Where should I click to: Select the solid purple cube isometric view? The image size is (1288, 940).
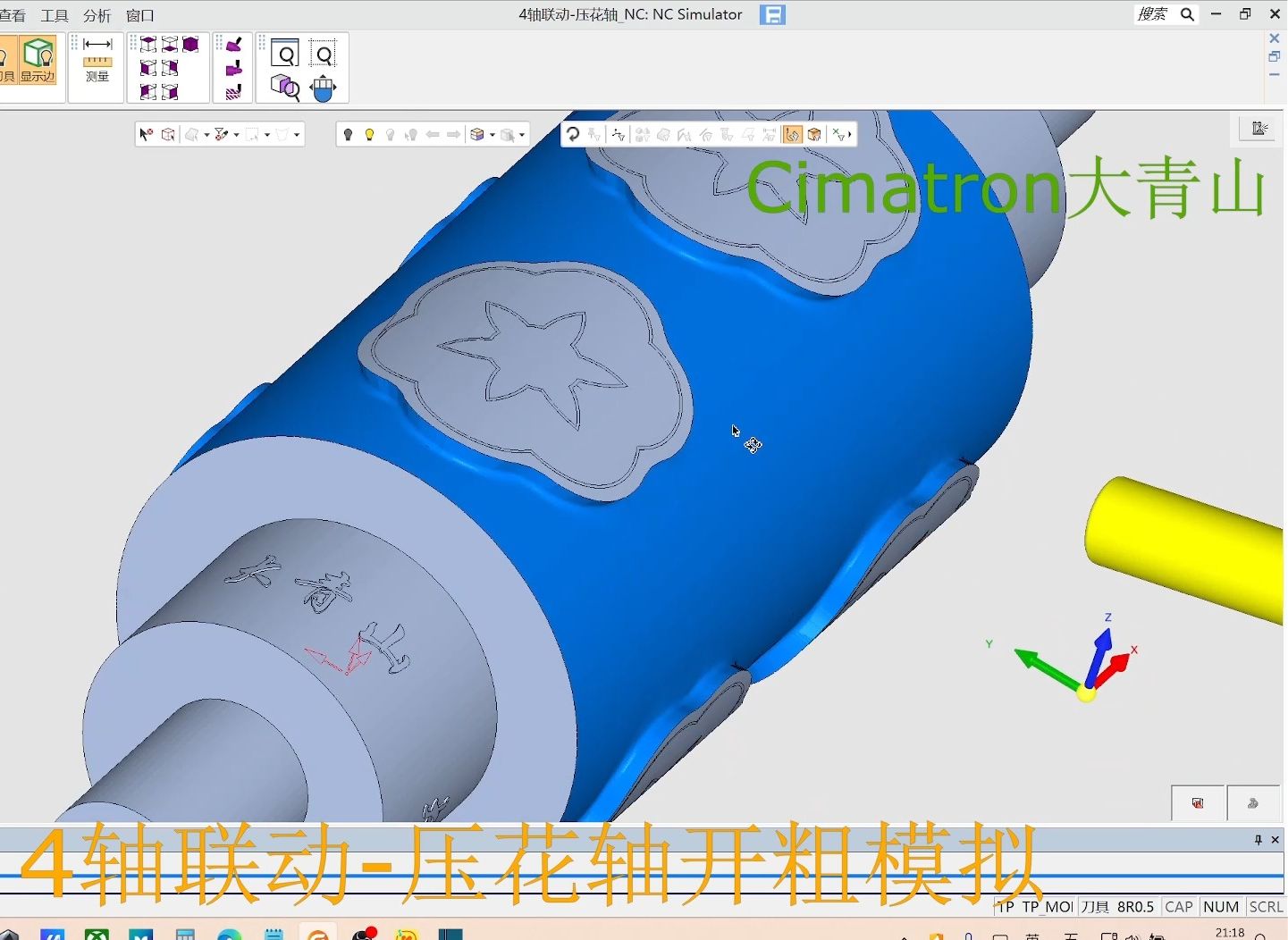[191, 45]
